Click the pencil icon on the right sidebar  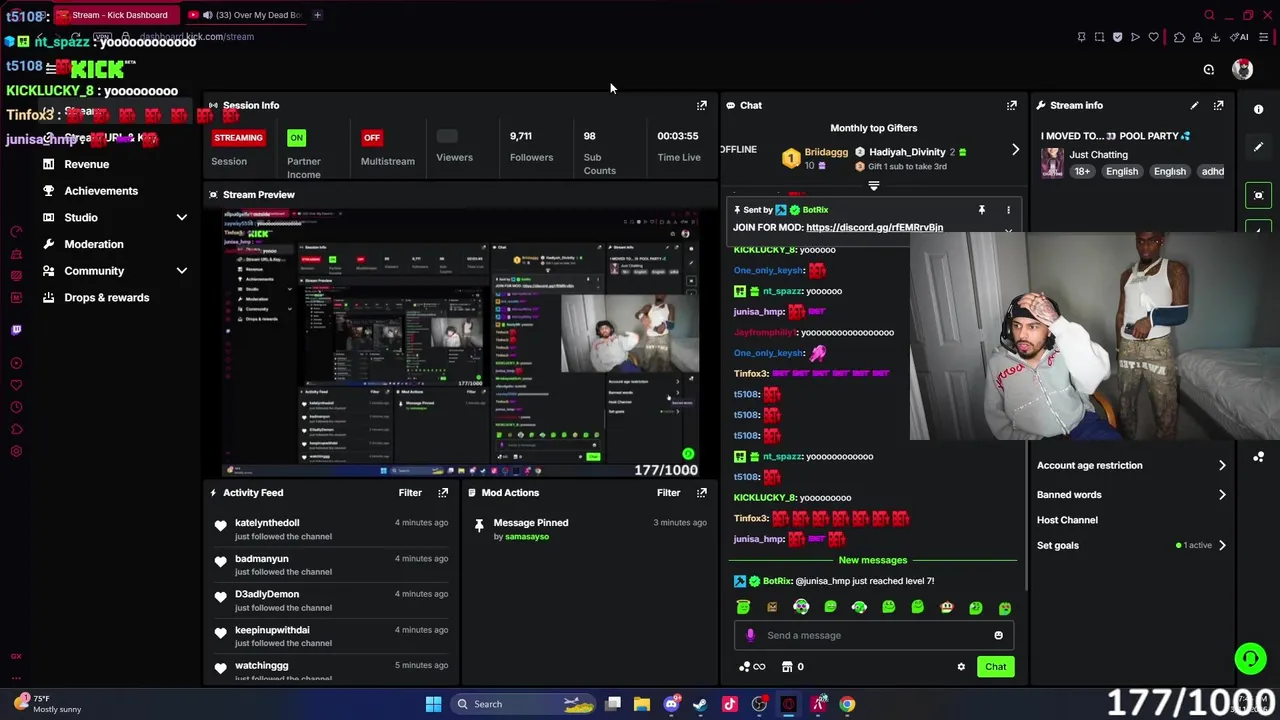pyautogui.click(x=1259, y=147)
